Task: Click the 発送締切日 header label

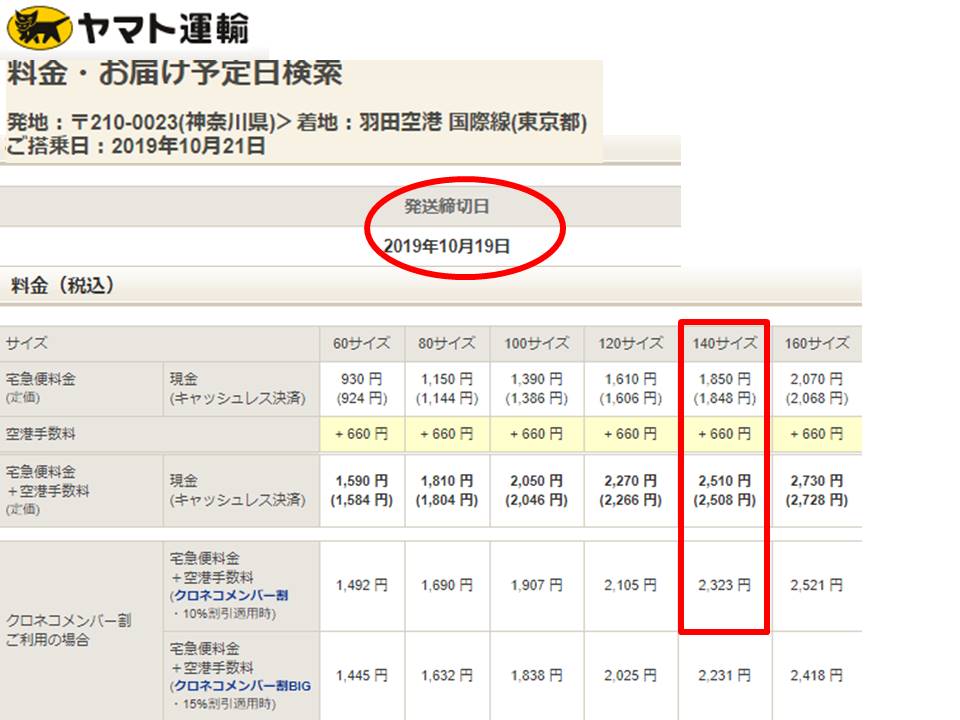Action: tap(447, 206)
